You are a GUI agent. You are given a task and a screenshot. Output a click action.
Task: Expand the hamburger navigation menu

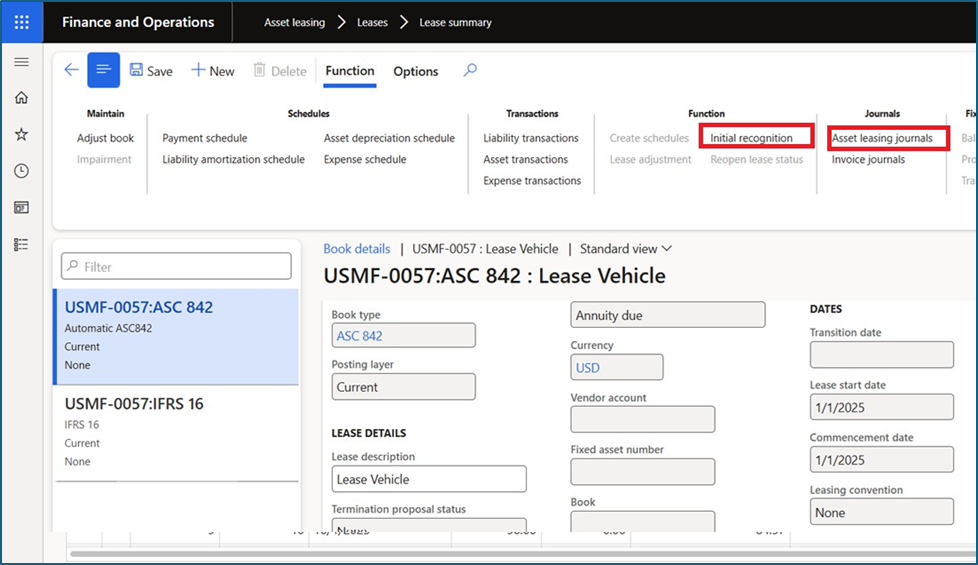click(x=21, y=62)
